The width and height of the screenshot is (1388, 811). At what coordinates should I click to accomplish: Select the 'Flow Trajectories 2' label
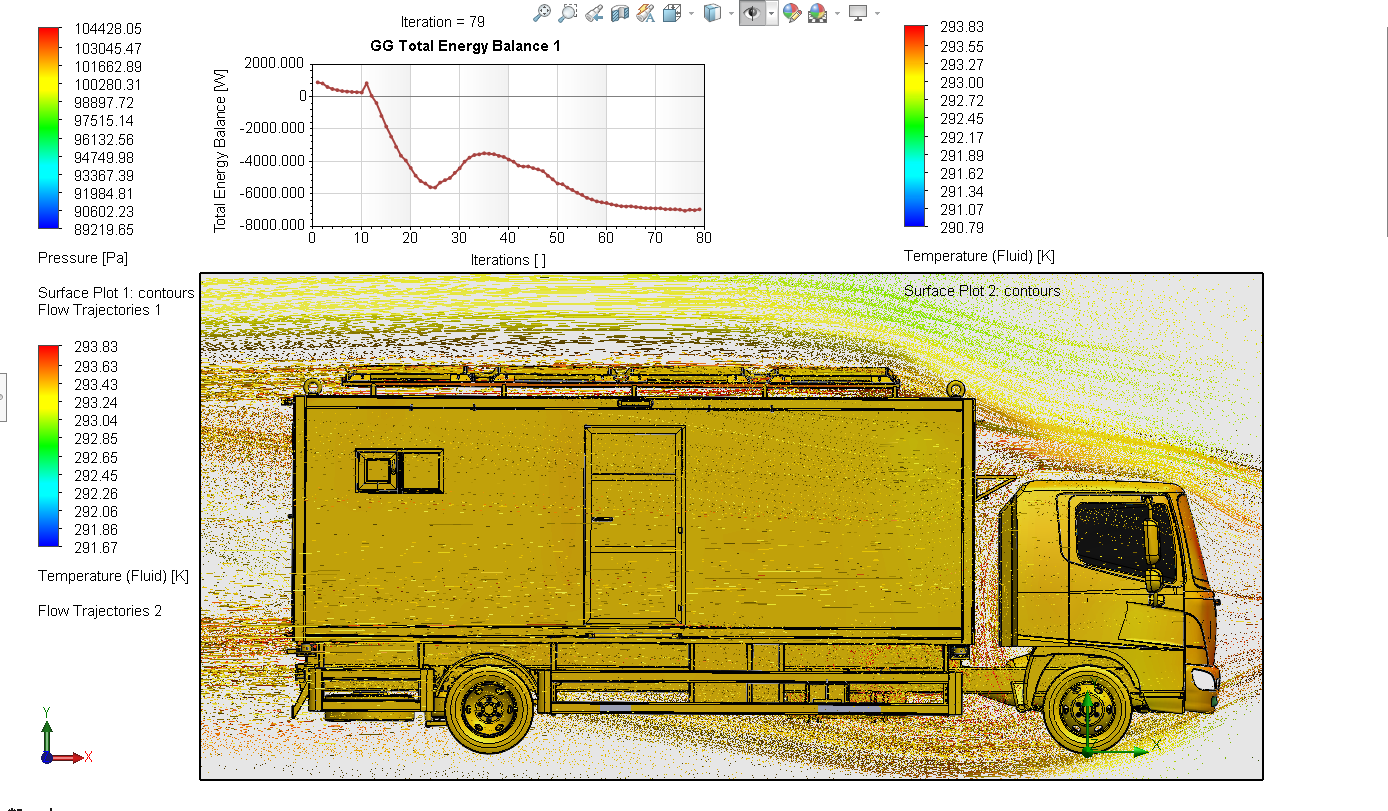coord(100,611)
